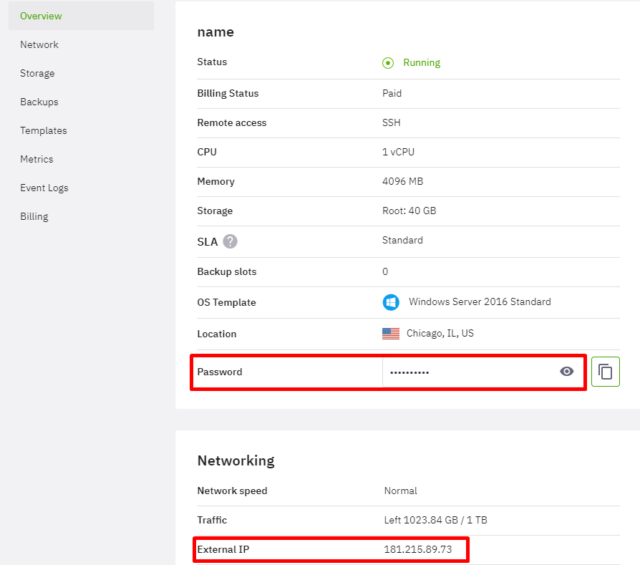
Task: Select the External IP address 181.215.89.73
Action: point(418,550)
